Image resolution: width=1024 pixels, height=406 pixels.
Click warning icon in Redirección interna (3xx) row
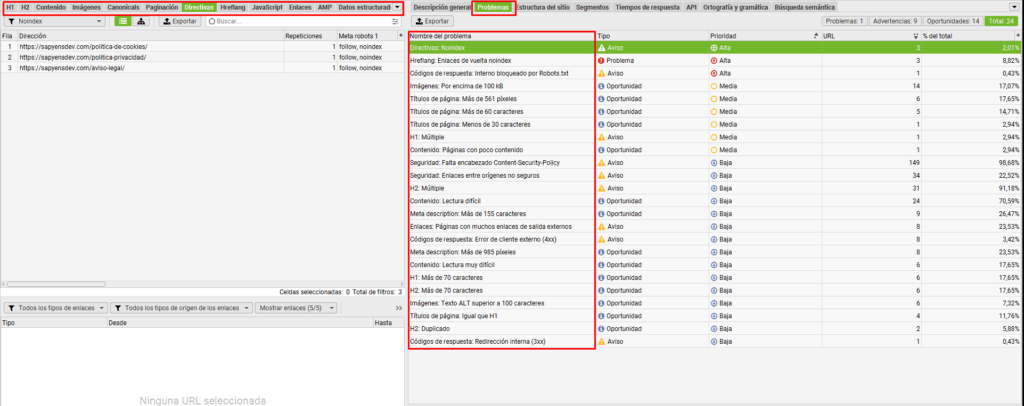601,341
